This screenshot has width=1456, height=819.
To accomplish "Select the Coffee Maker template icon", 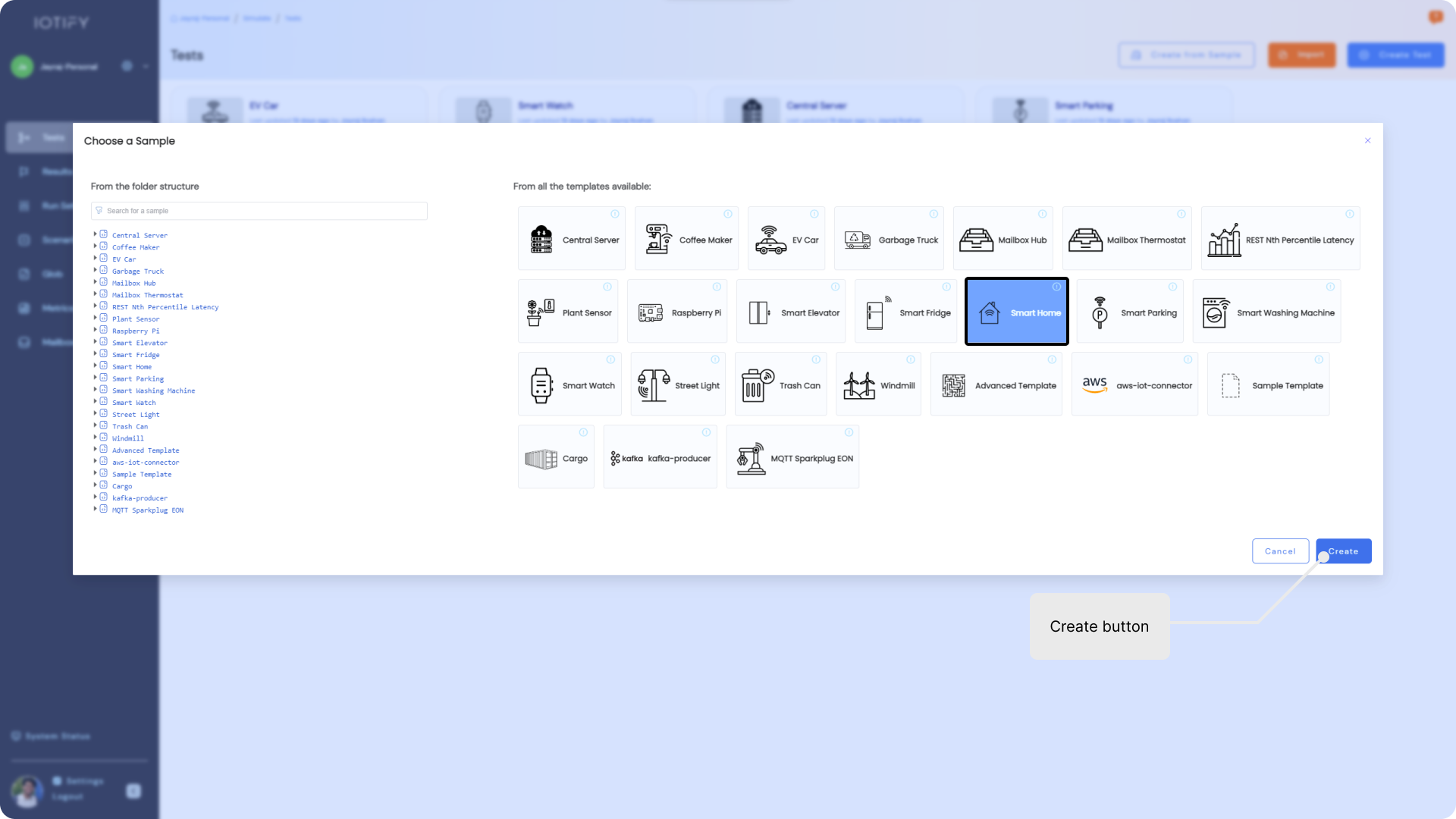I will point(658,239).
